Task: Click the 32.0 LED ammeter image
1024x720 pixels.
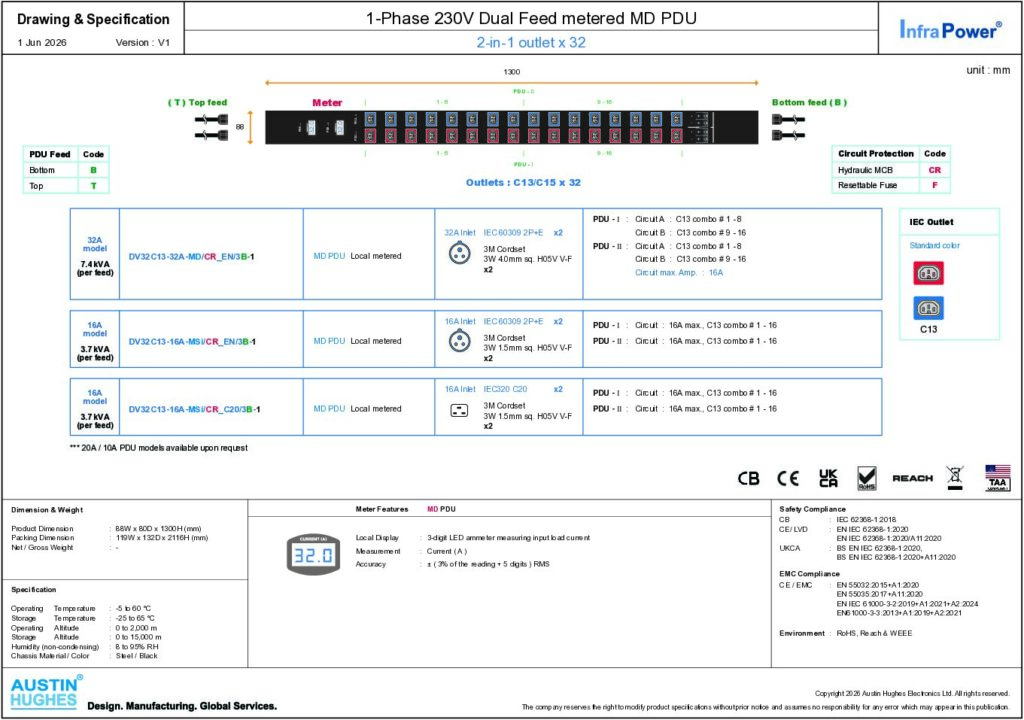Action: (x=313, y=555)
